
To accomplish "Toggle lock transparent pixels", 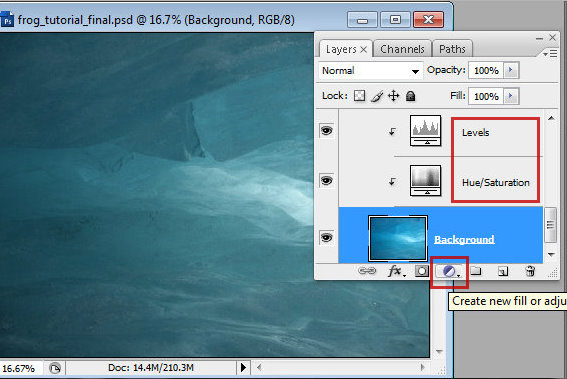I will click(x=359, y=96).
